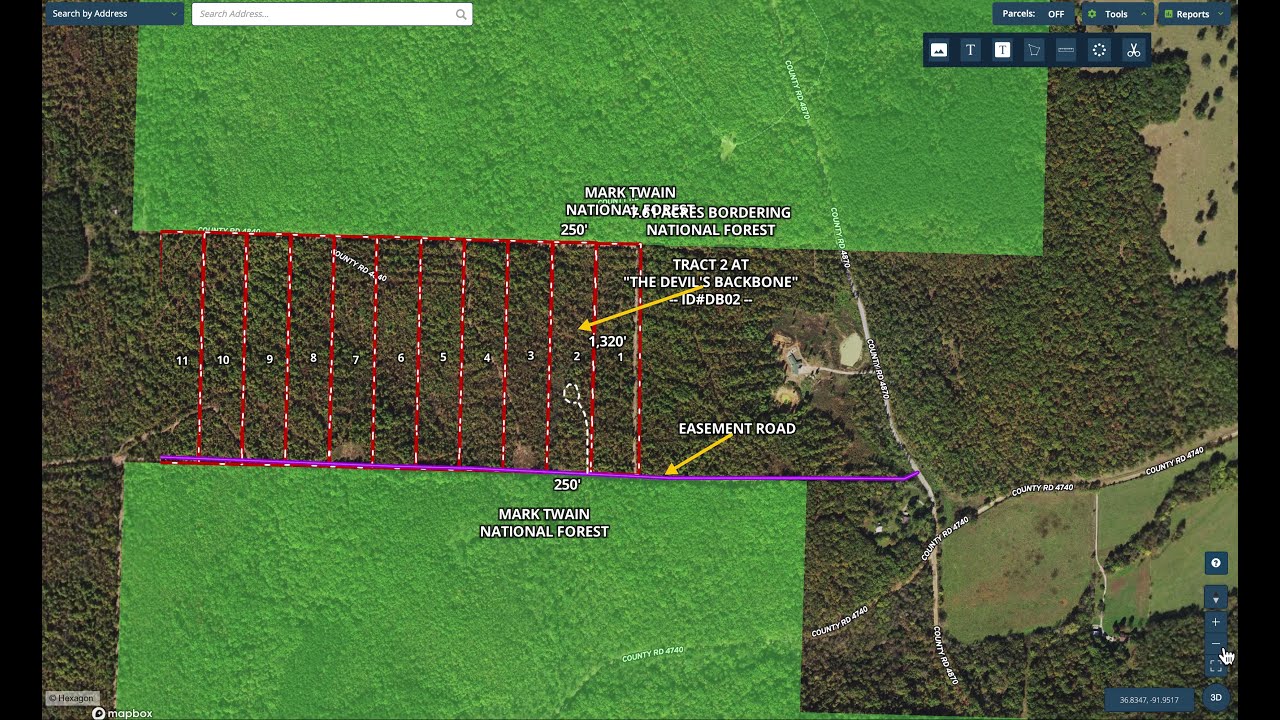This screenshot has width=1280, height=720.
Task: Click the 250' label on the top boundary
Action: coord(573,229)
